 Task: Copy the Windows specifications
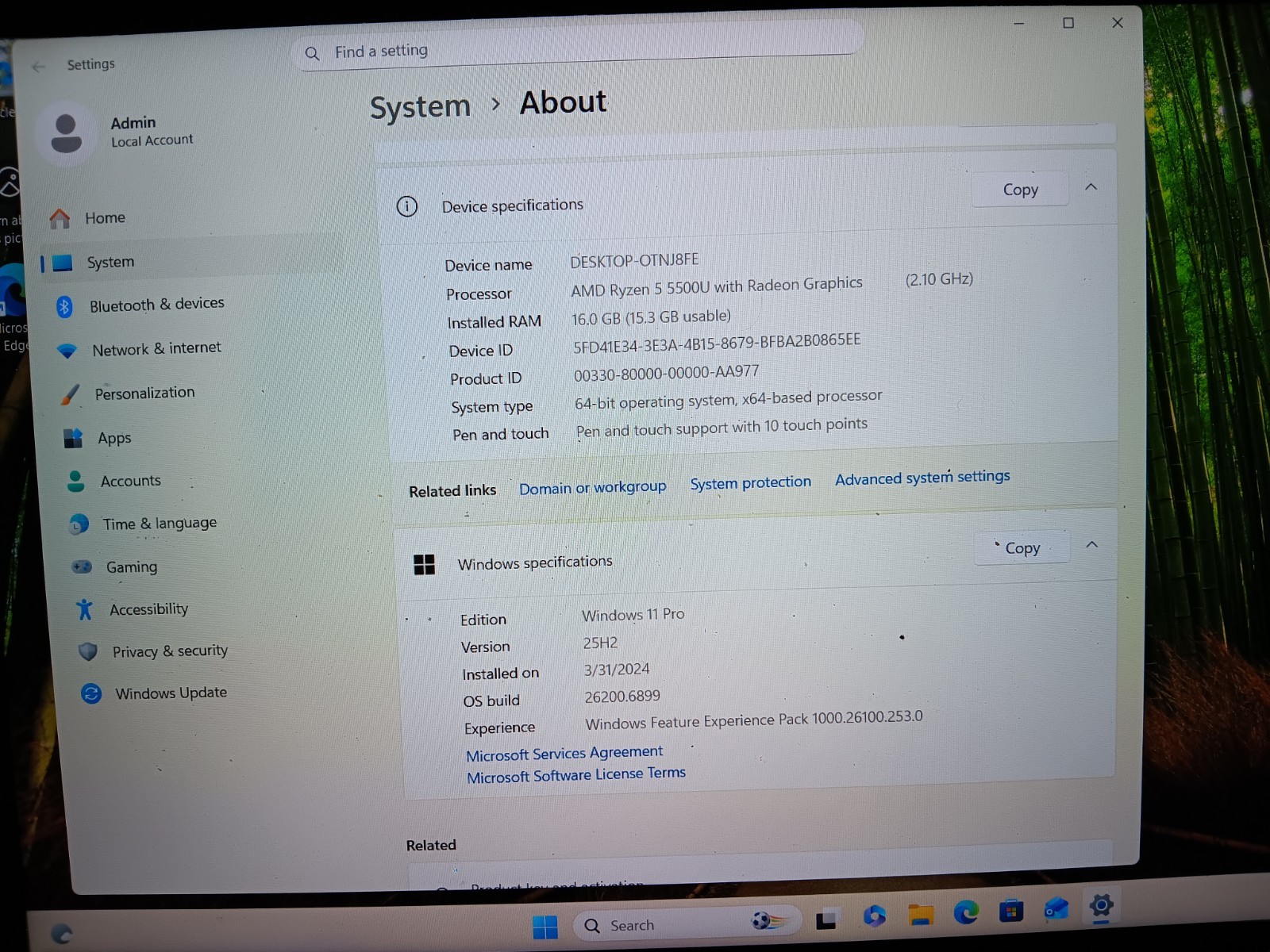(x=1022, y=548)
